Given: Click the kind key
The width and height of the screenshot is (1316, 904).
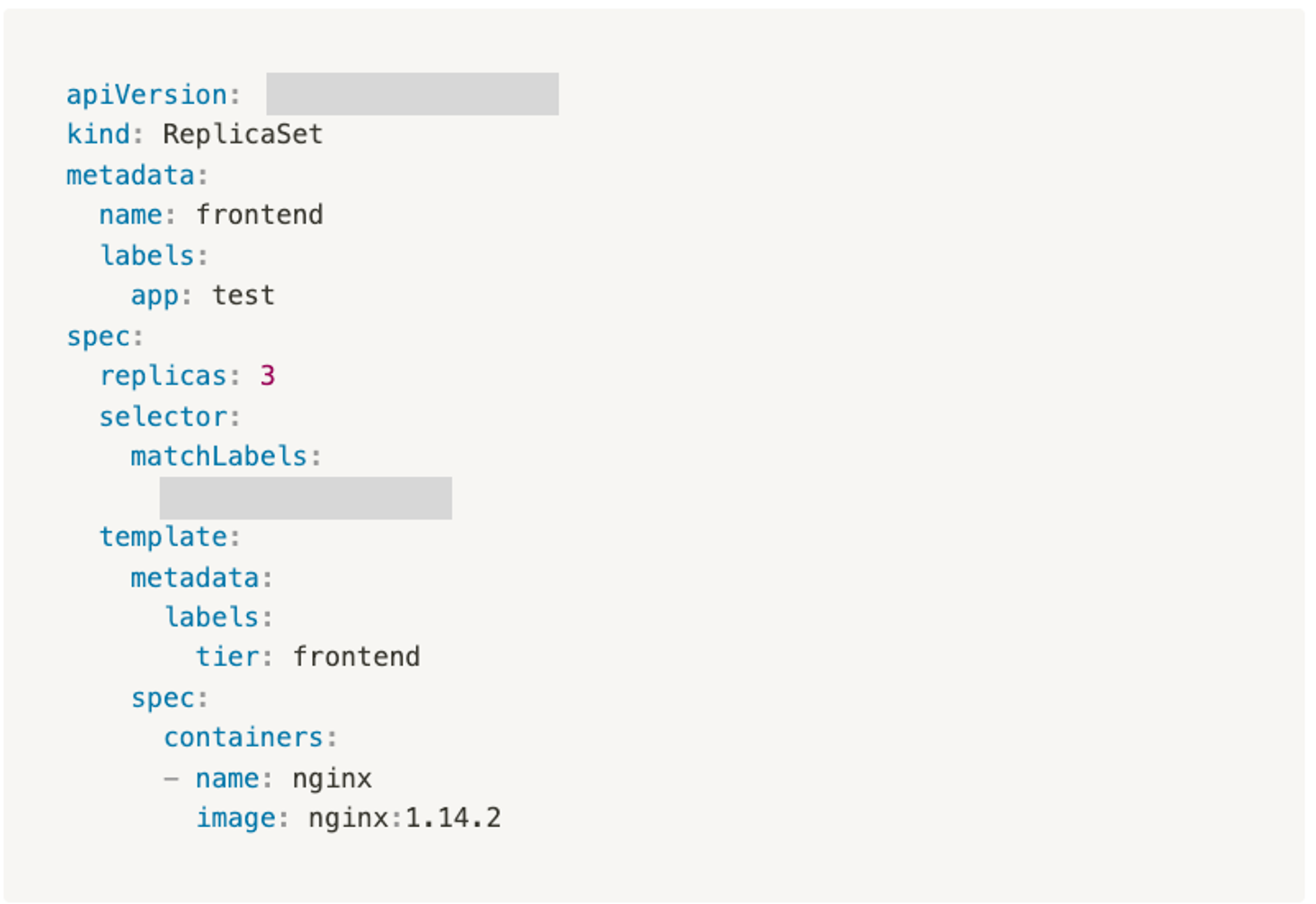Looking at the screenshot, I should 98,134.
